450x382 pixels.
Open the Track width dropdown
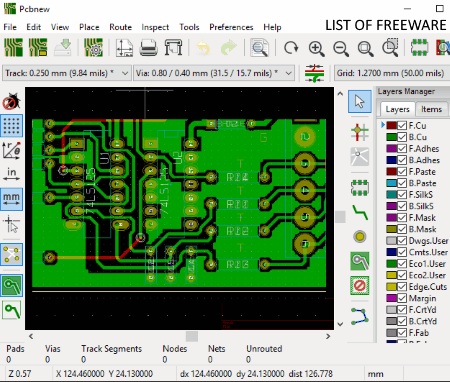(x=67, y=73)
